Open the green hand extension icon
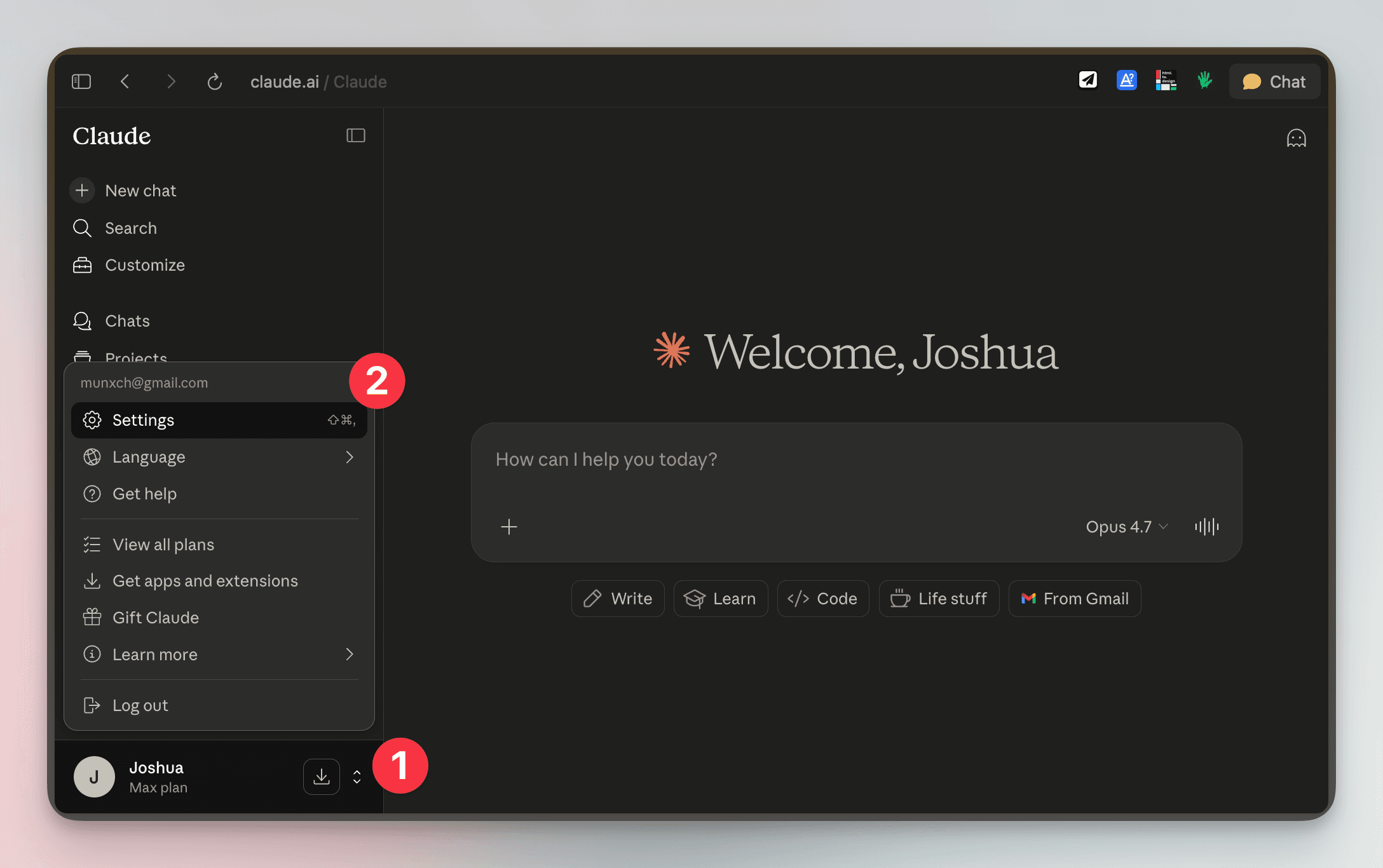Image resolution: width=1383 pixels, height=868 pixels. [x=1204, y=80]
